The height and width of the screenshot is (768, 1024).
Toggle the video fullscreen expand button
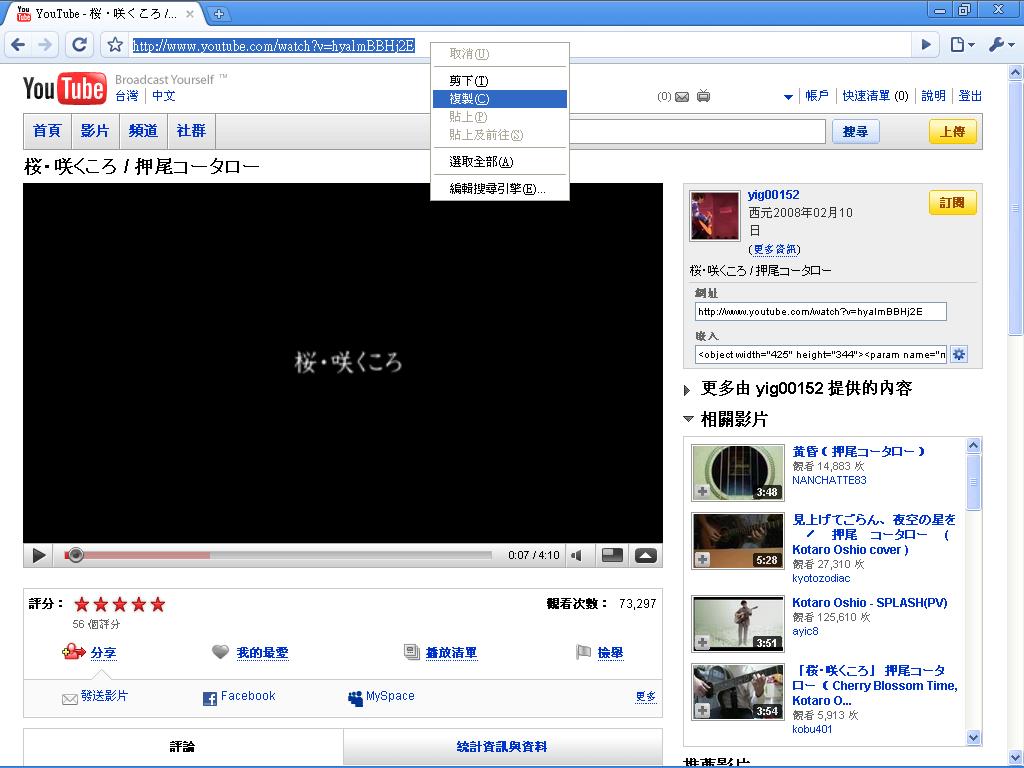[x=646, y=555]
